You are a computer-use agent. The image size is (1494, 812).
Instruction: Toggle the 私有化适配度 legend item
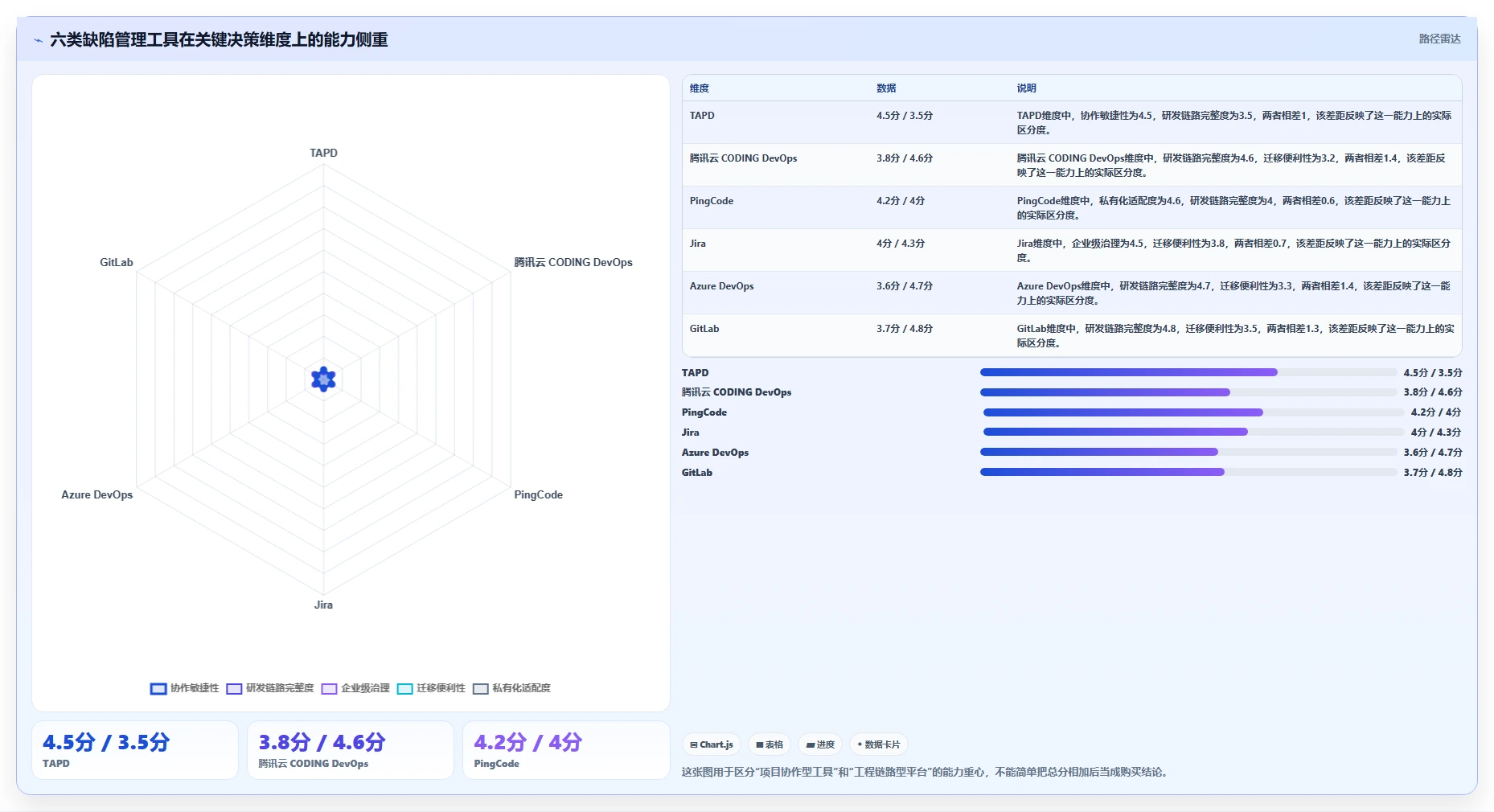pyautogui.click(x=511, y=688)
